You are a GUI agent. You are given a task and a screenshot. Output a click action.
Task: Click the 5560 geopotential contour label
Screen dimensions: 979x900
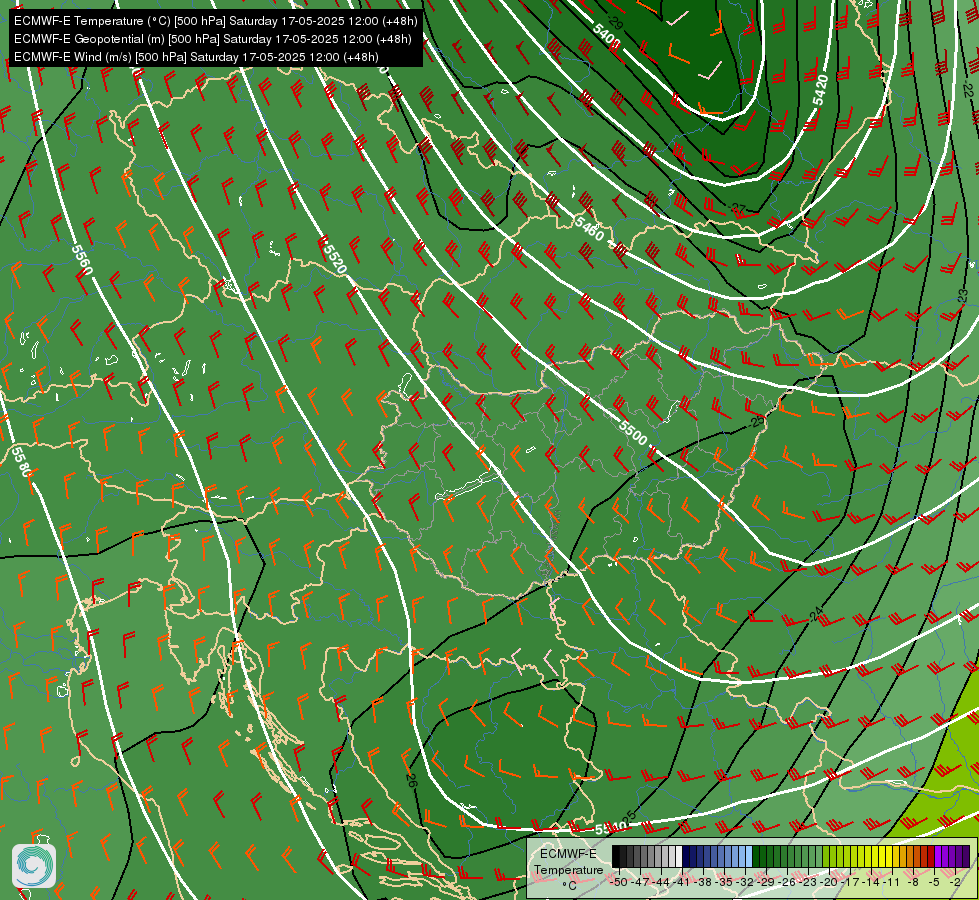(x=82, y=260)
